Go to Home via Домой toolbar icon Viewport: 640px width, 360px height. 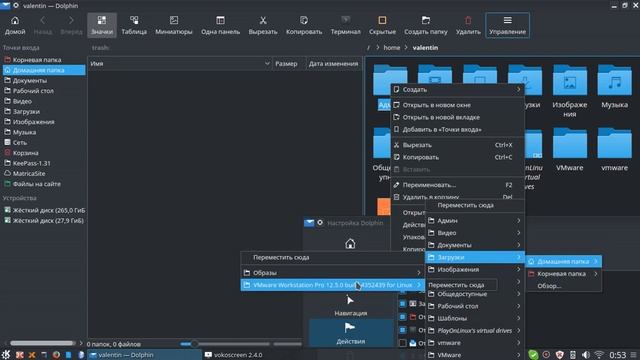[x=15, y=25]
